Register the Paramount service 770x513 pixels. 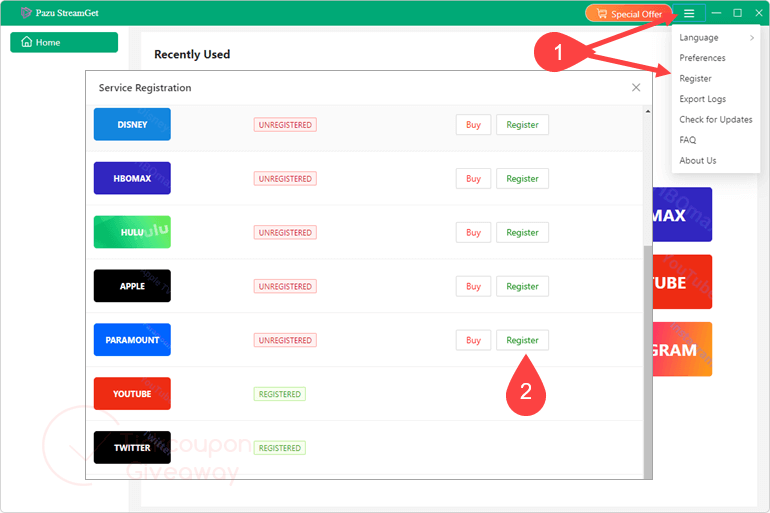click(522, 340)
